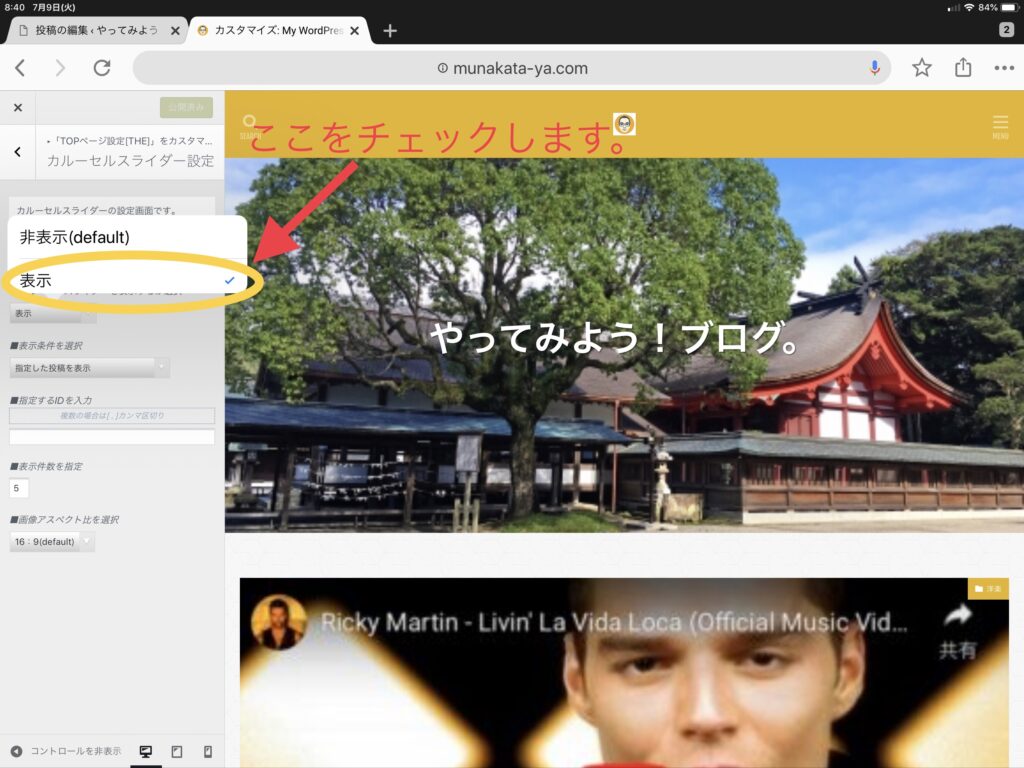
Task: Go back with the browser back arrow
Action: click(20, 68)
